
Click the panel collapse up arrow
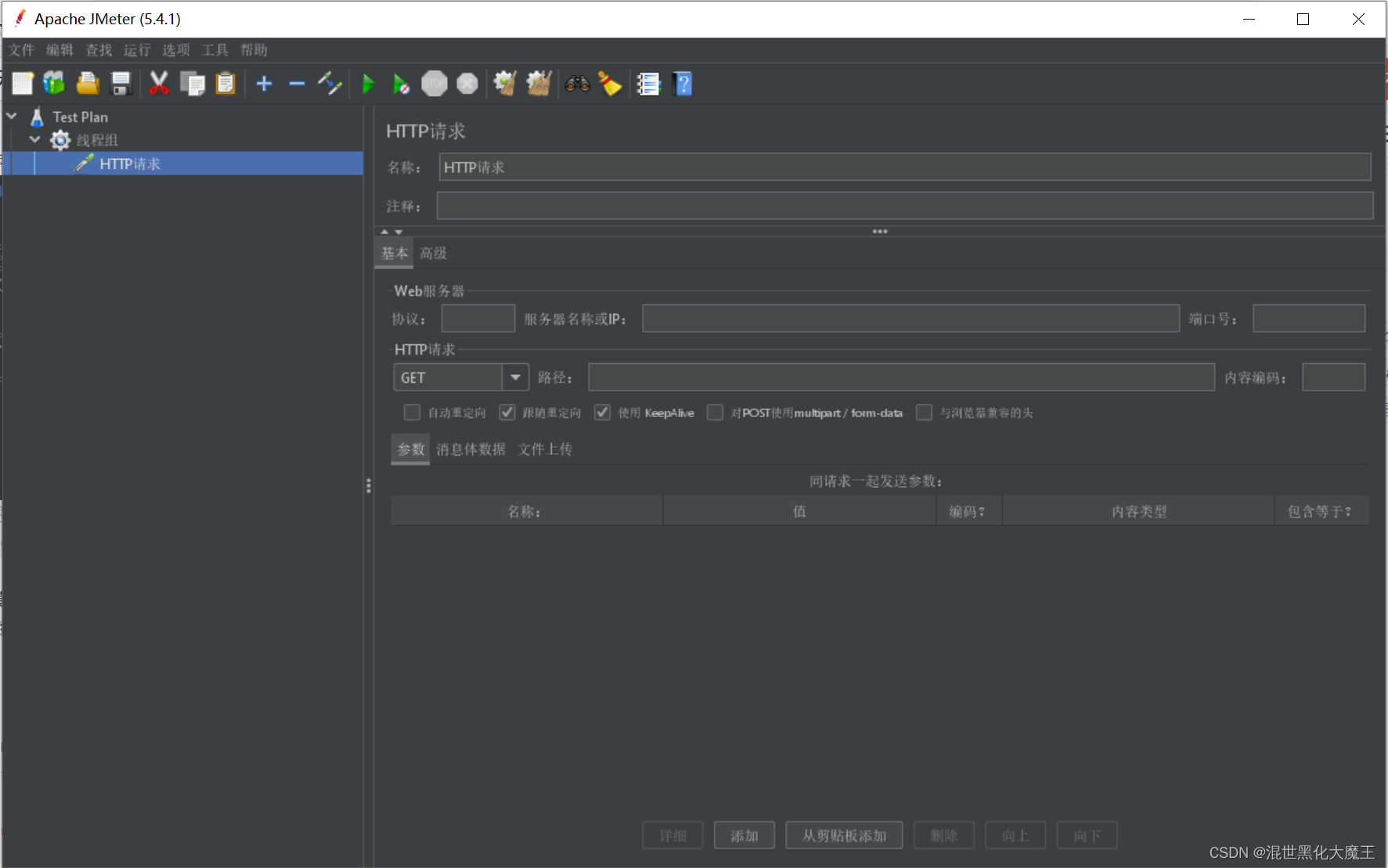point(384,232)
